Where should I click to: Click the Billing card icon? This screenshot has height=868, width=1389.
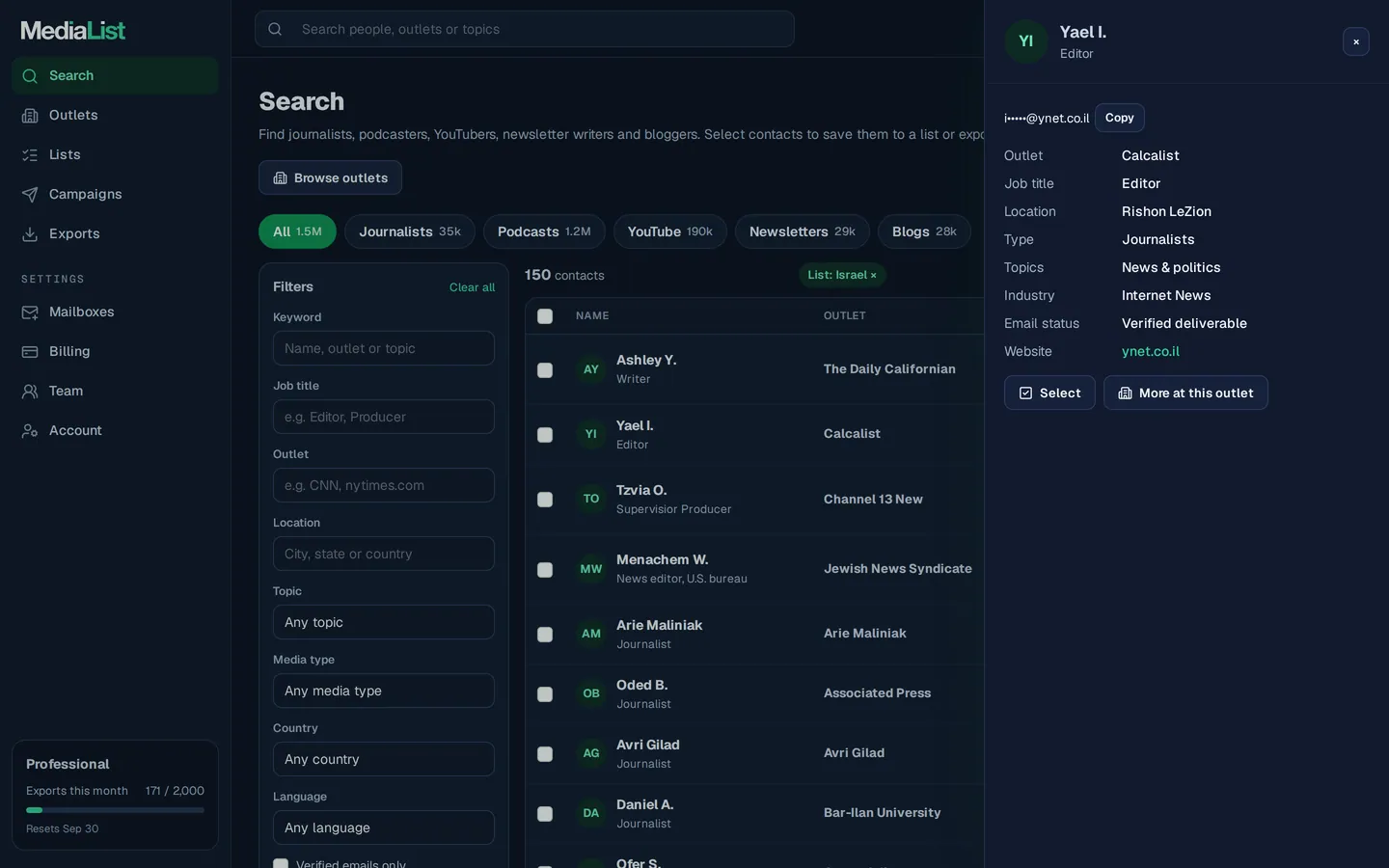[x=30, y=352]
